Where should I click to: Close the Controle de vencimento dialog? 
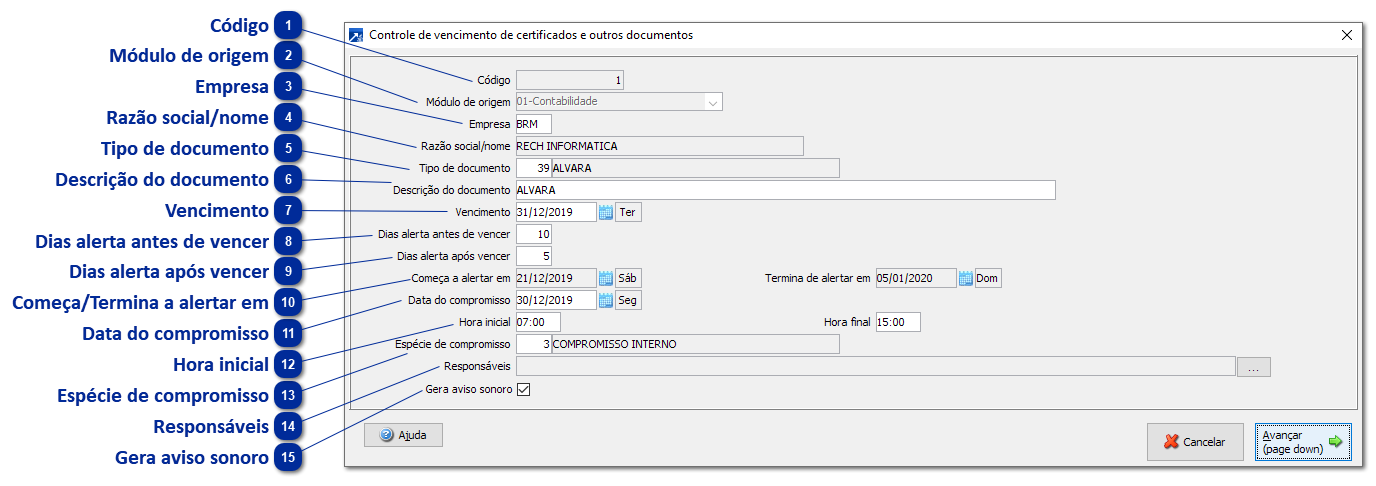[x=1346, y=35]
